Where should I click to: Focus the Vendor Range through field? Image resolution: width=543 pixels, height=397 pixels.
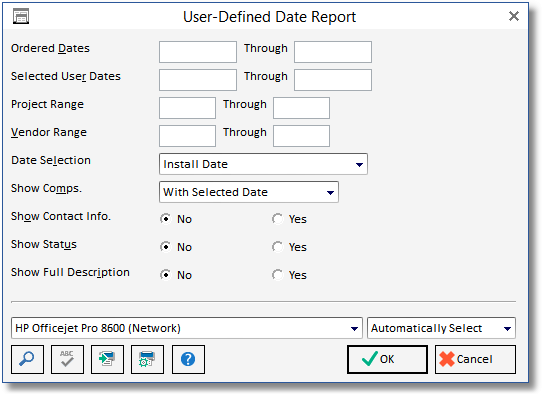tap(301, 136)
